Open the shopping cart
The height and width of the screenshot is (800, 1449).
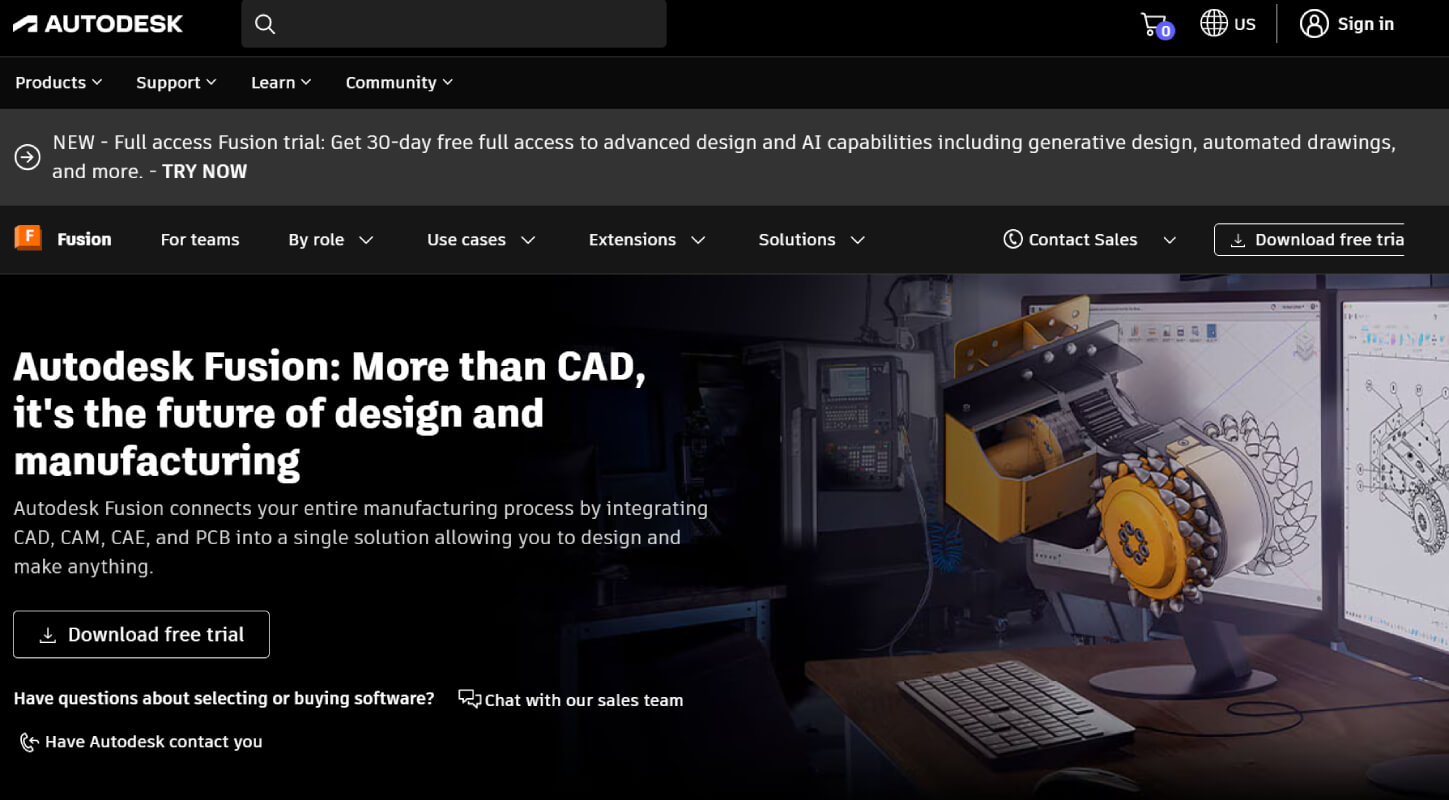[x=1156, y=24]
